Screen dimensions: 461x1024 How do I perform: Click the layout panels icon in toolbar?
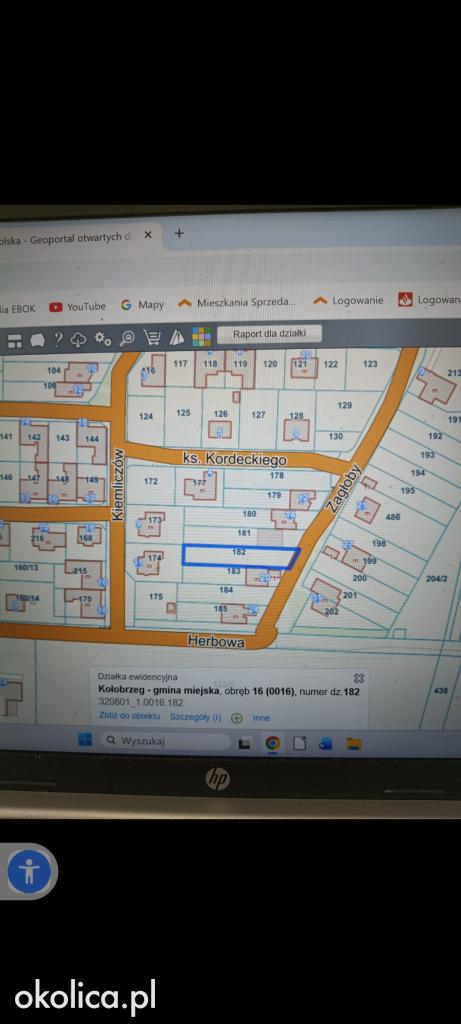tap(15, 340)
